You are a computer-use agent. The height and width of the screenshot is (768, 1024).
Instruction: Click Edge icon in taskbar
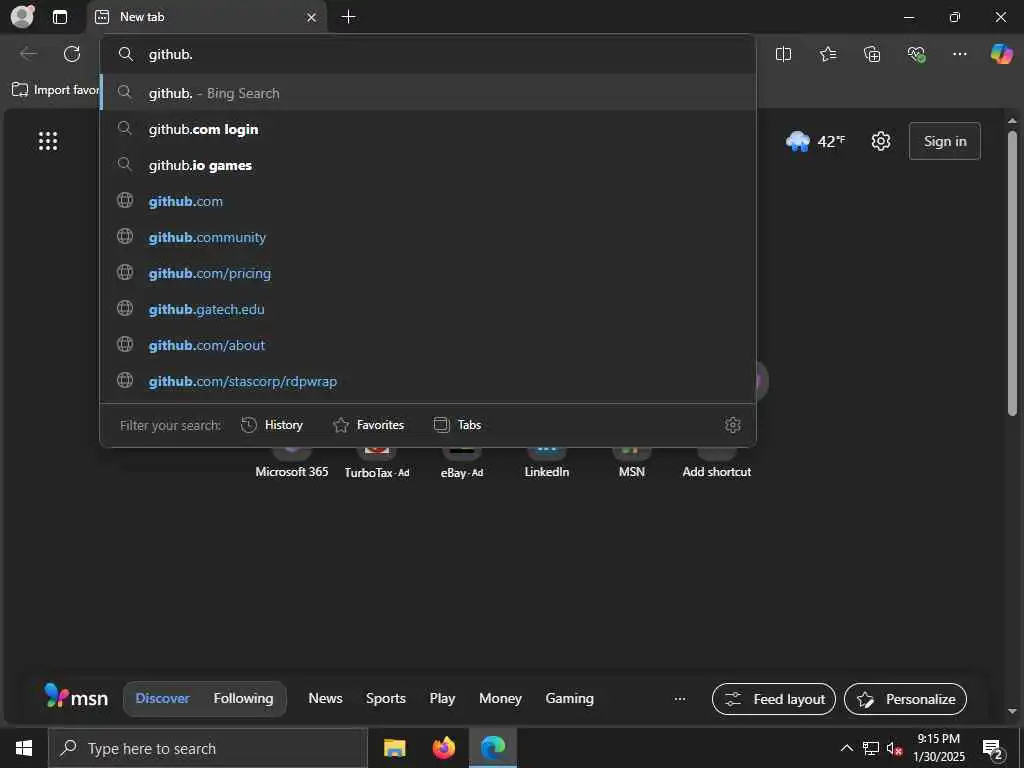493,748
